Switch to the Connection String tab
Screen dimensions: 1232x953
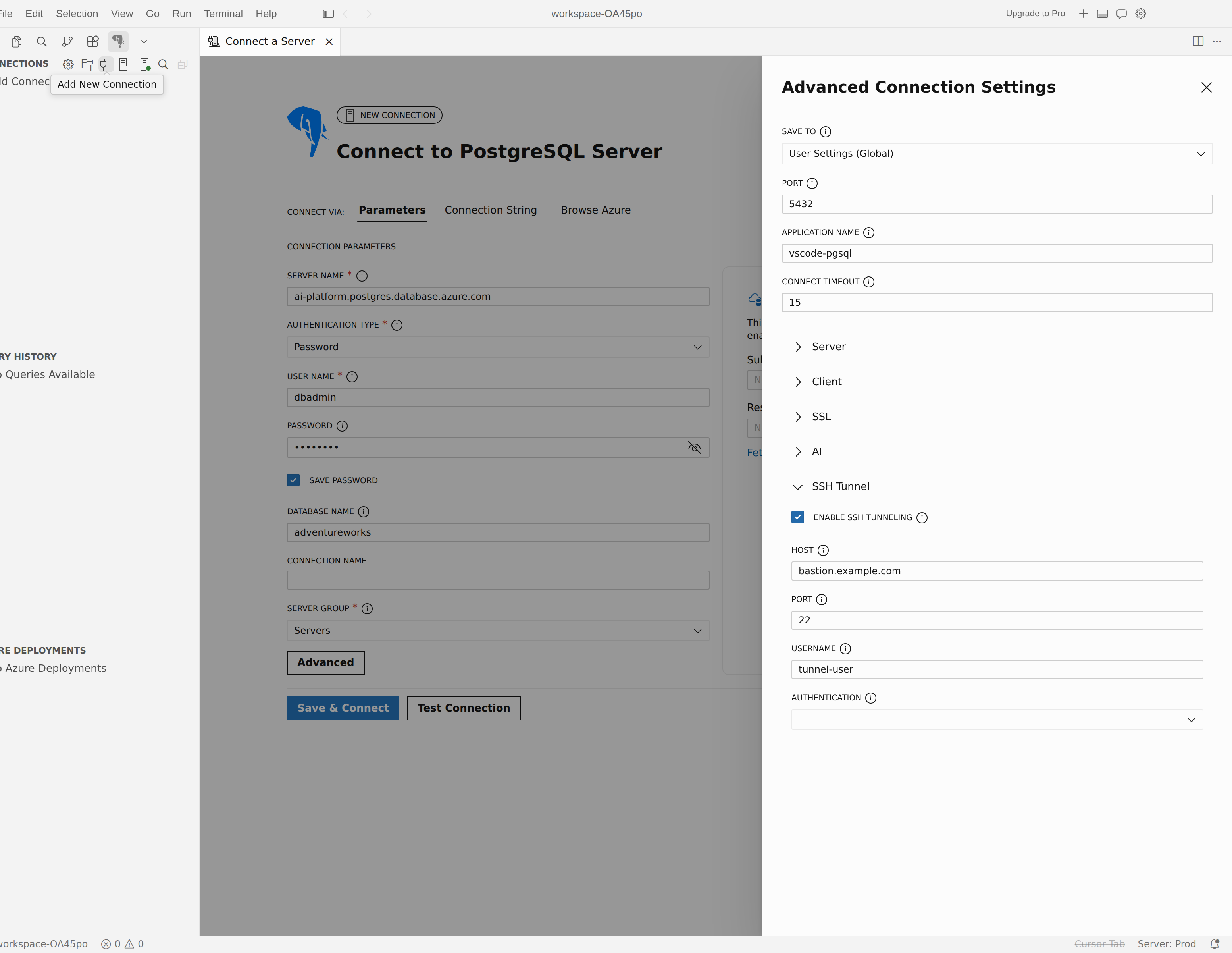(x=491, y=210)
